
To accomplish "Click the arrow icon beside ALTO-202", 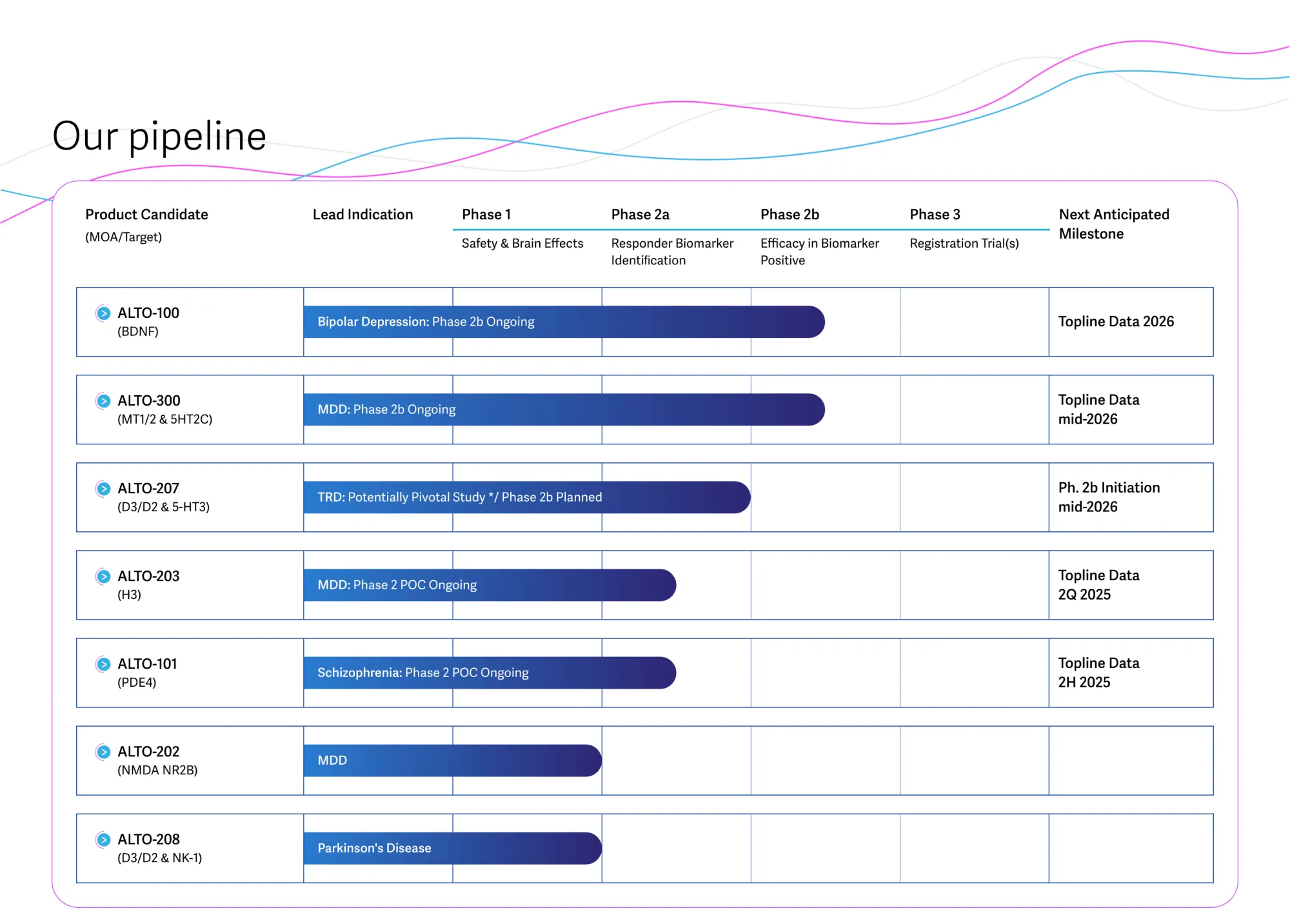I will (x=103, y=752).
